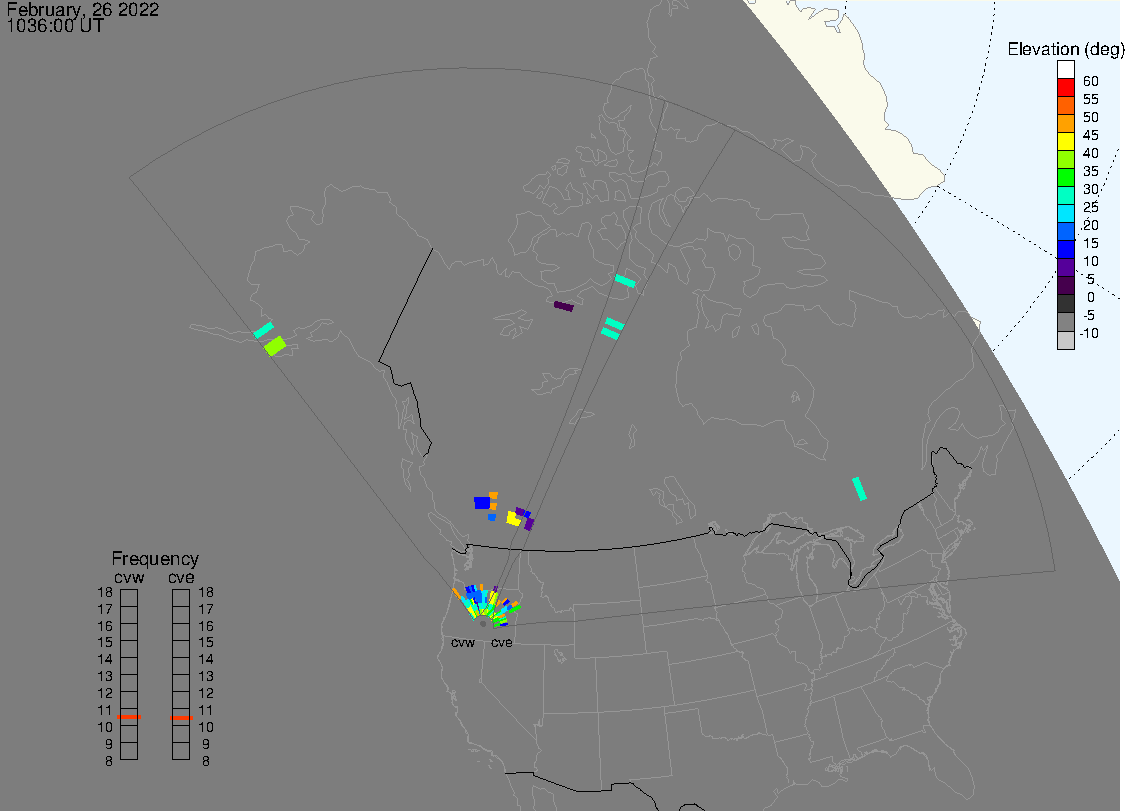Click the "45" elevation legend value
Viewport: 1125px width, 811px height.
(x=1091, y=135)
